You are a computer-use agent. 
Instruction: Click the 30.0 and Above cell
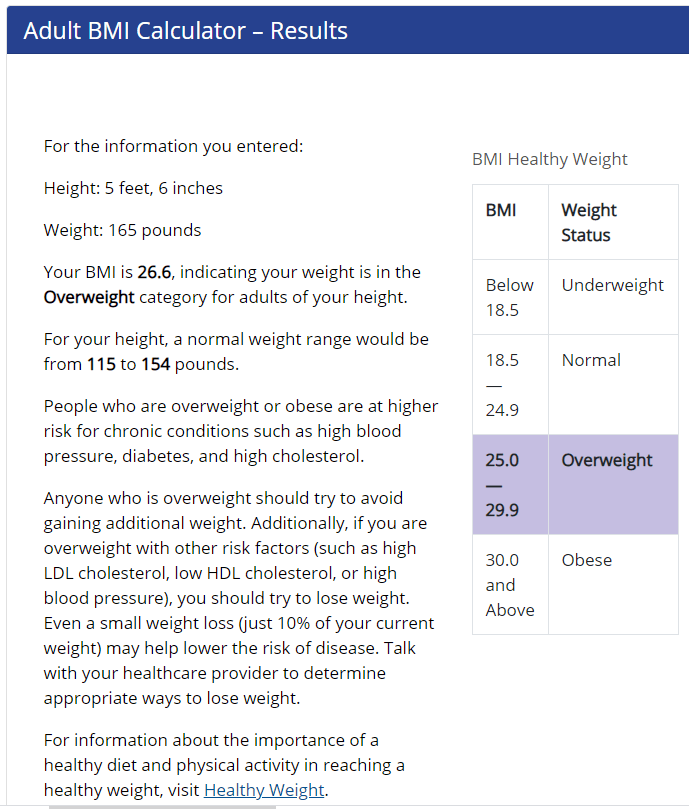[x=509, y=584]
